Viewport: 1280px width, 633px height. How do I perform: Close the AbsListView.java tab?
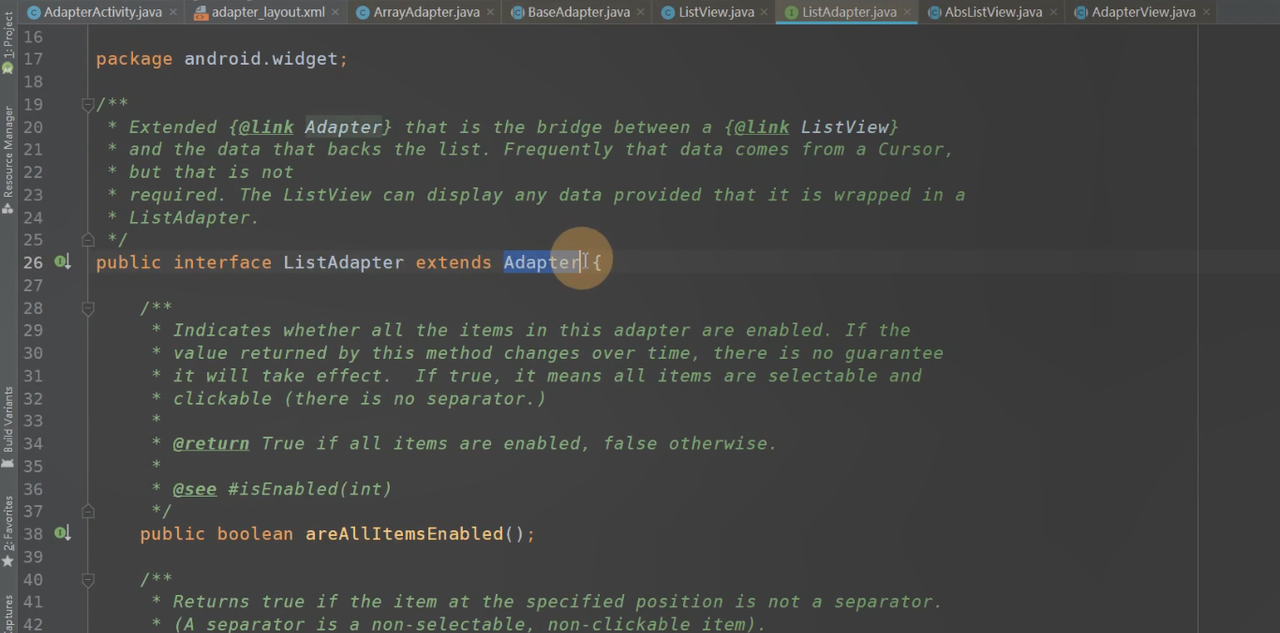pyautogui.click(x=1053, y=12)
